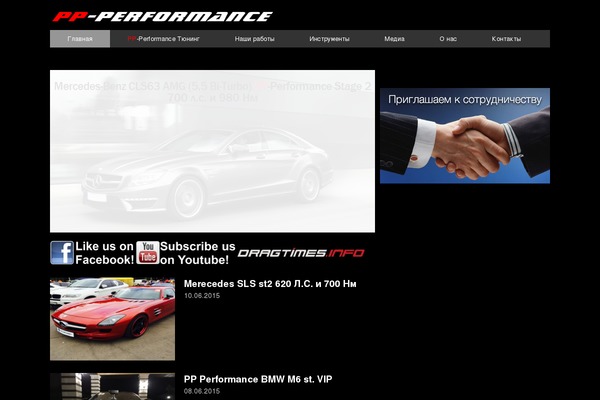Click the PP-Performance logo

pos(162,16)
